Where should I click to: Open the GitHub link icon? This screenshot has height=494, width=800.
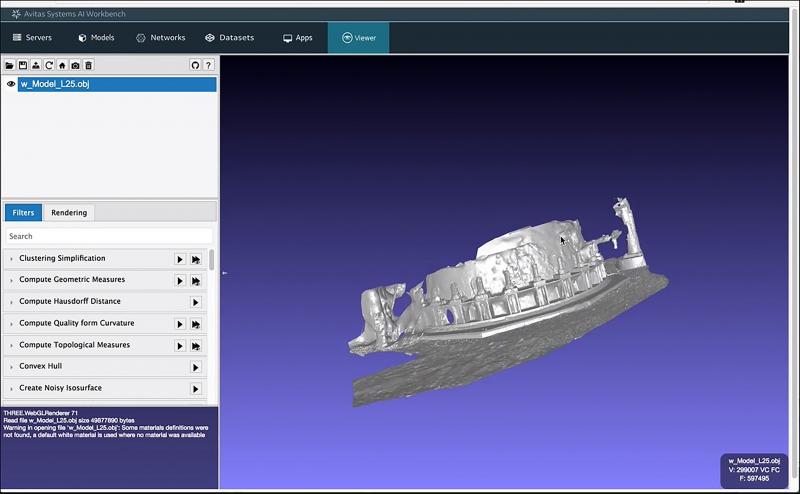click(195, 65)
